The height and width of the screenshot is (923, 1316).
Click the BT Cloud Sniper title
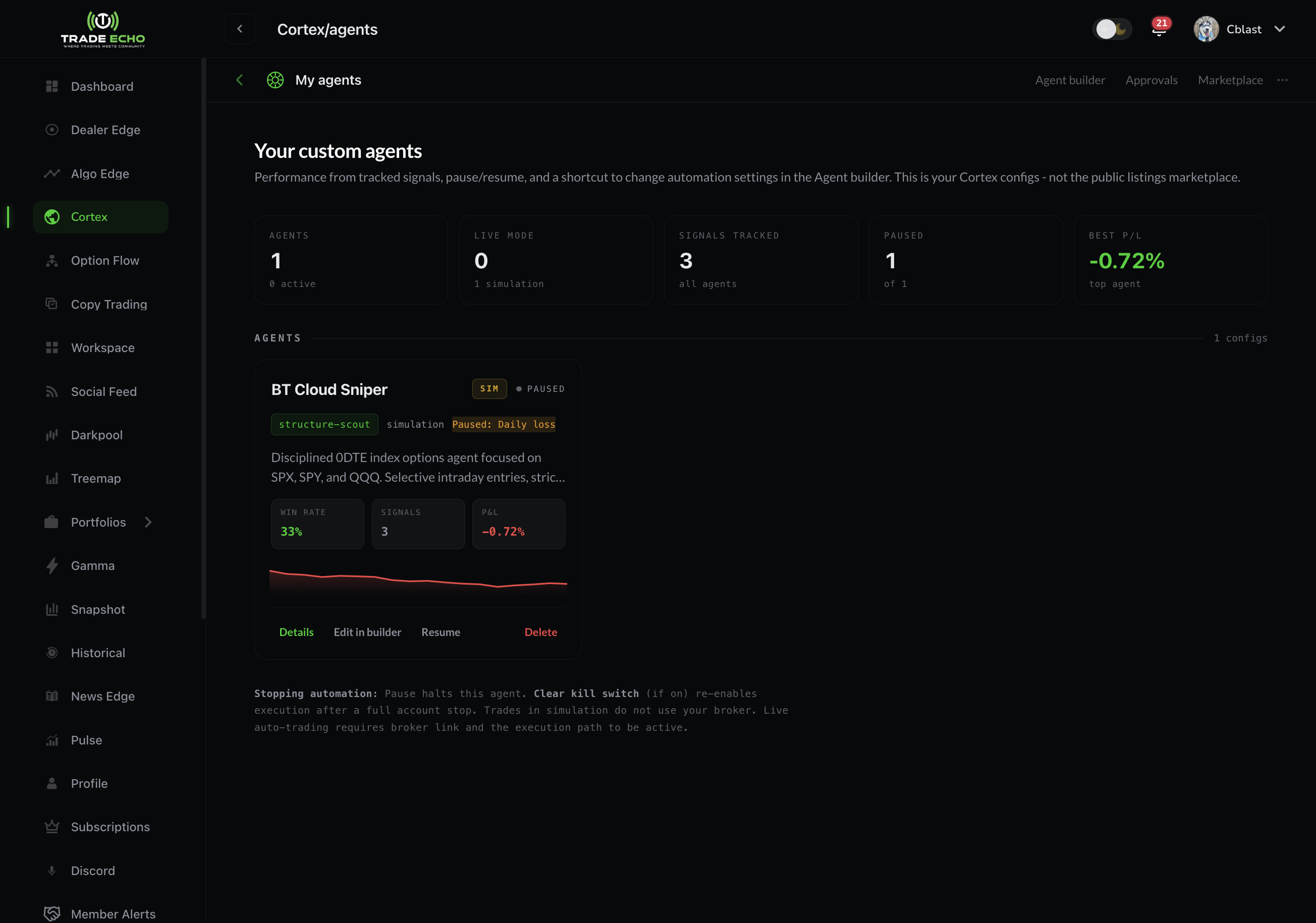(x=329, y=389)
